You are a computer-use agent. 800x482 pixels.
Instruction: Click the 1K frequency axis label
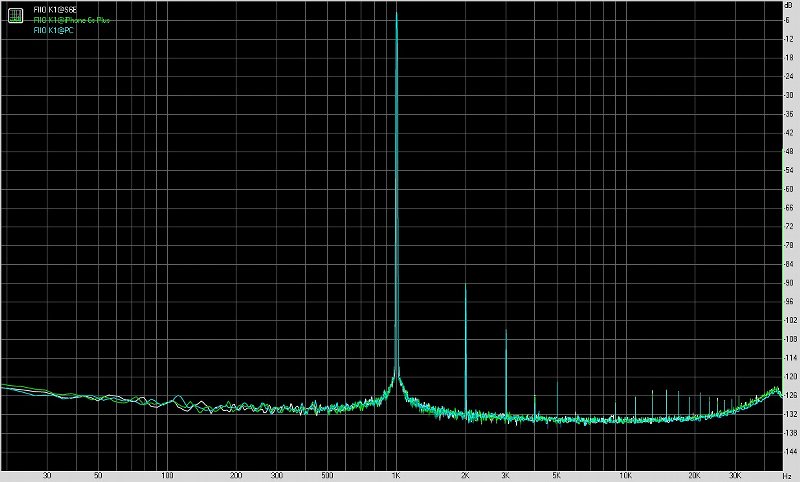coord(397,475)
